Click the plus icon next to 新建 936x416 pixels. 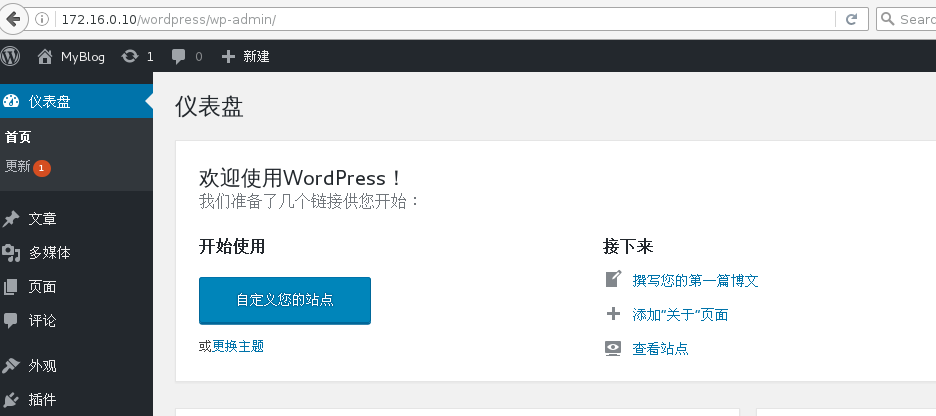[x=228, y=57]
